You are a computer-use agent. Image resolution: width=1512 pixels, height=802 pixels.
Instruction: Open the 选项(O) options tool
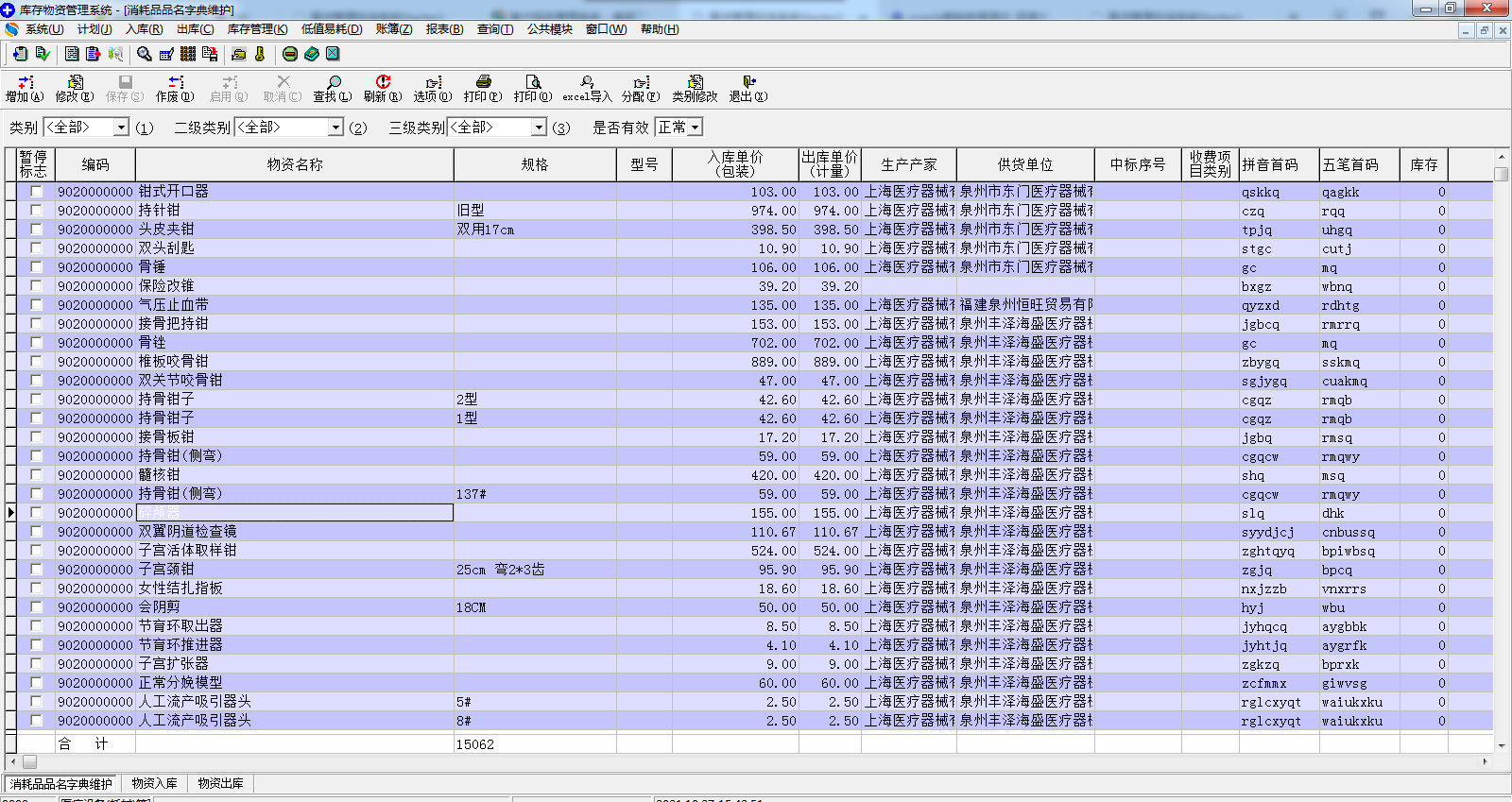click(433, 89)
